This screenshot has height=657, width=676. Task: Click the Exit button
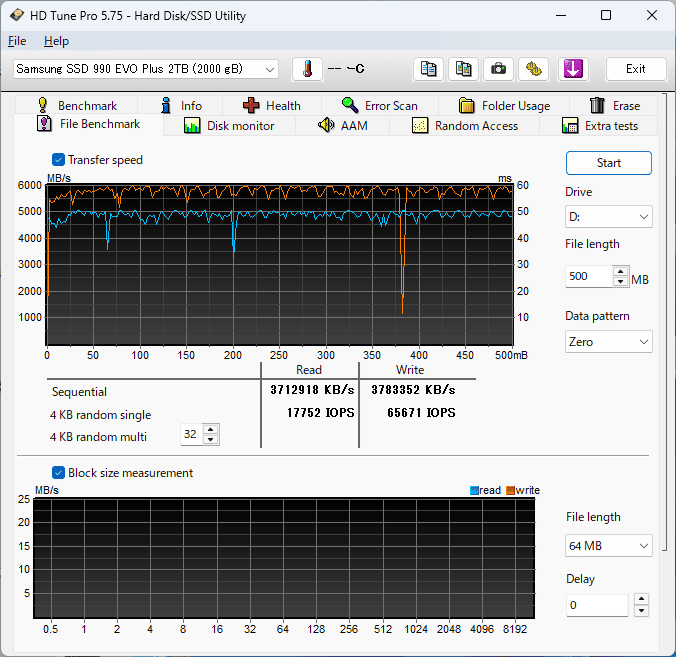tap(635, 69)
